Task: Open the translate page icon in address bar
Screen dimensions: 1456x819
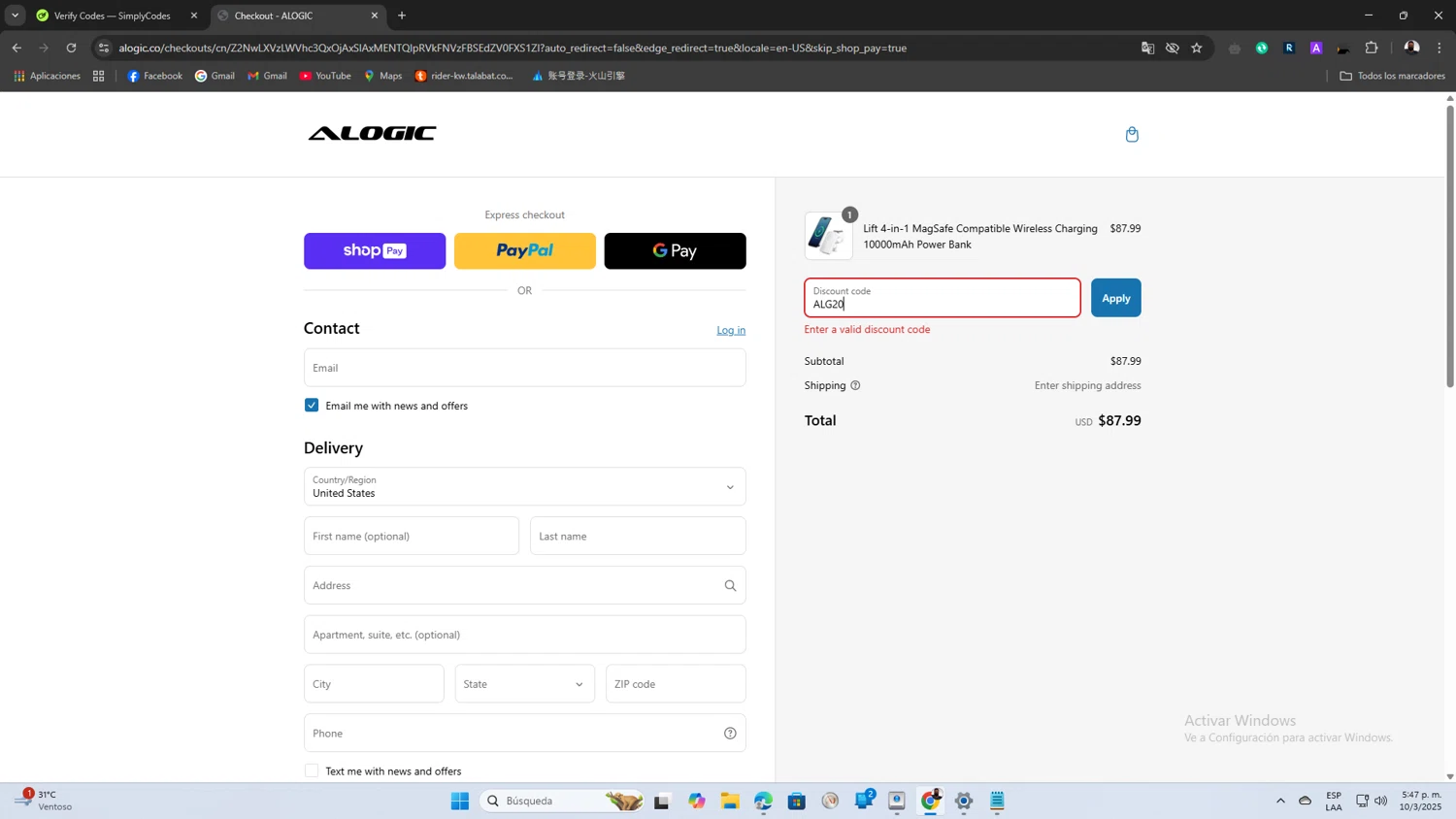Action: (1147, 48)
